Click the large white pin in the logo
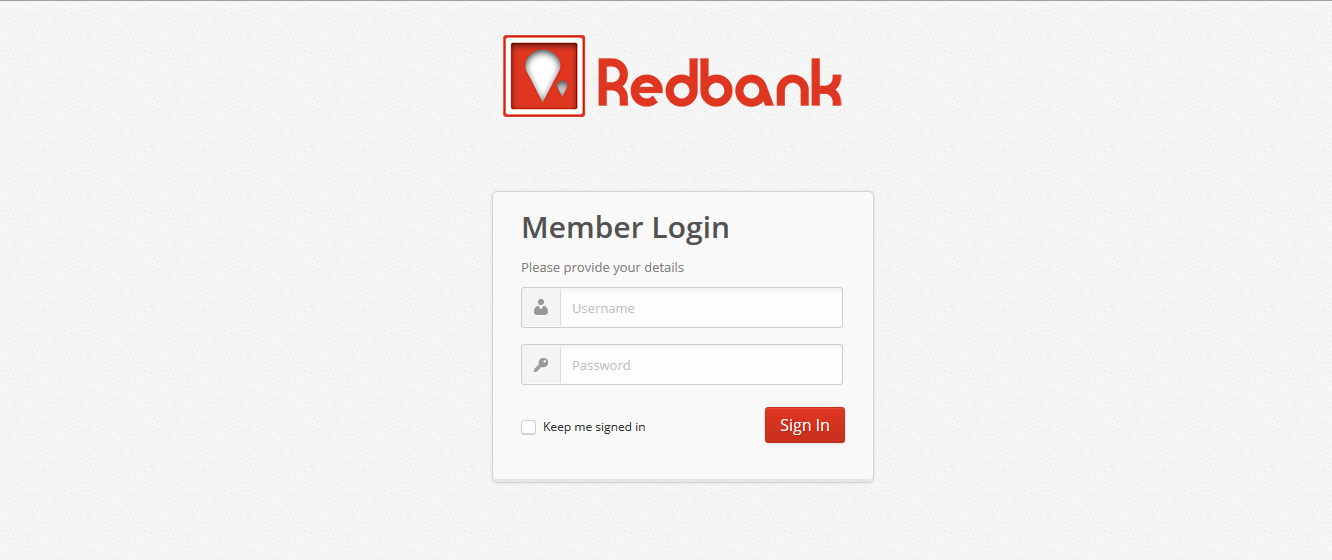The image size is (1332, 560). 541,76
